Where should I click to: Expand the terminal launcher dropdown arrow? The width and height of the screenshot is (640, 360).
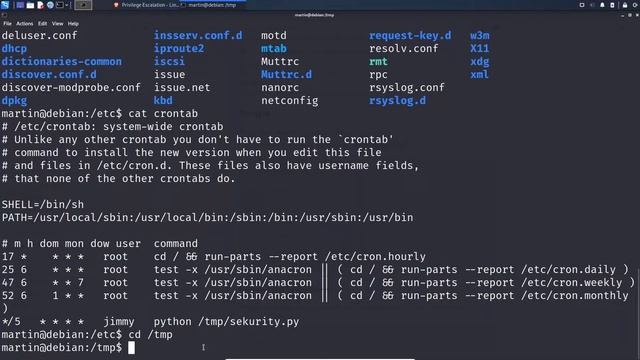coord(67,5)
